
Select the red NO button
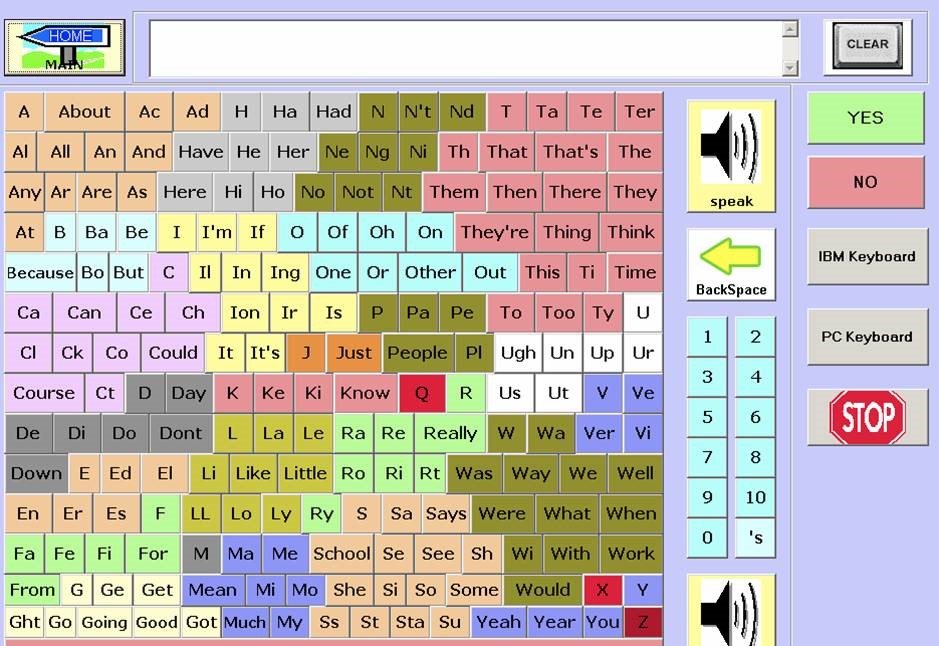[x=865, y=182]
